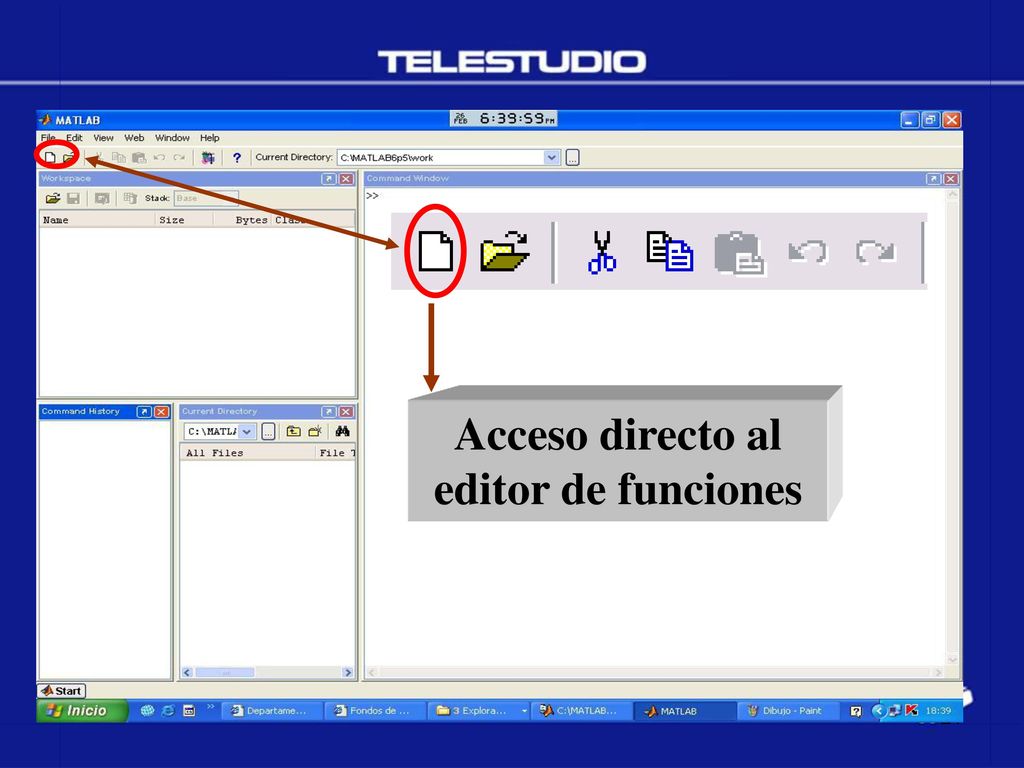Switch to Fondos de ... taskbar window
Screen dimensions: 1024x768
pyautogui.click(x=376, y=711)
